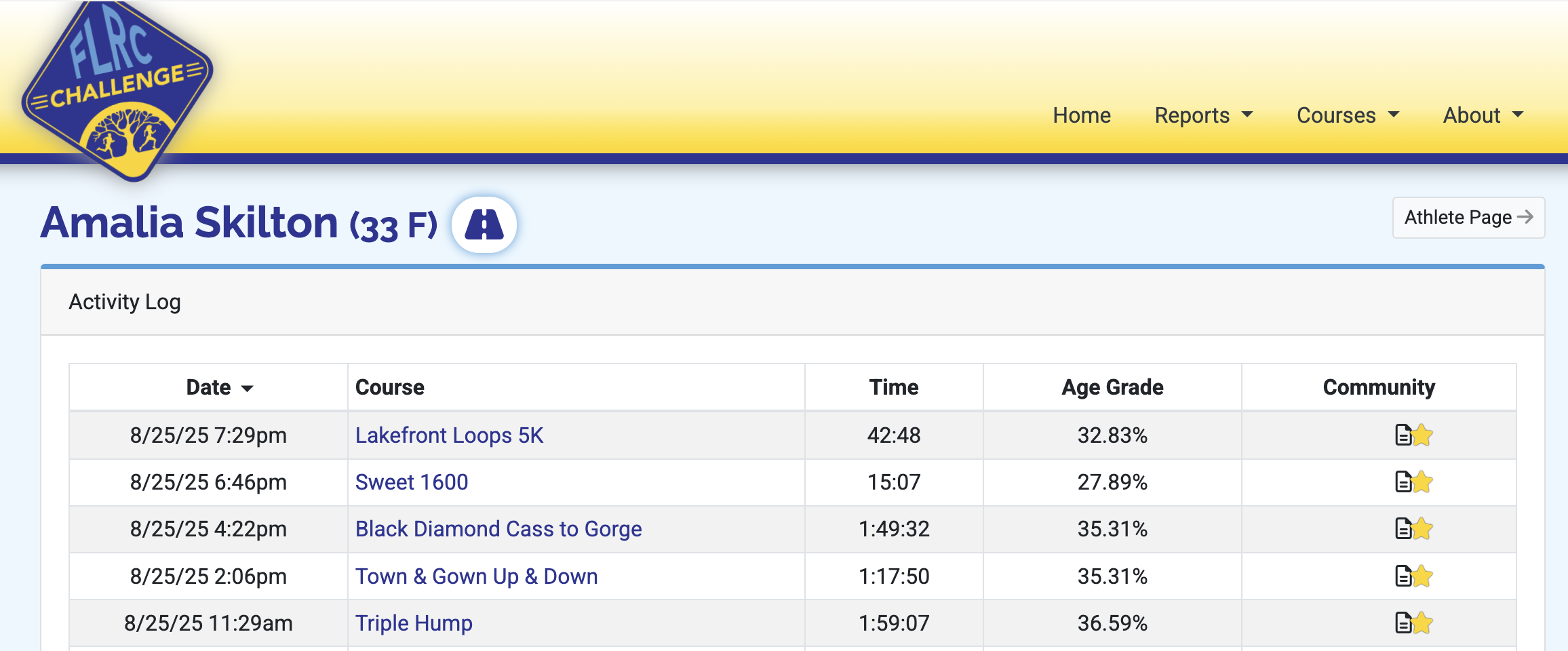The image size is (1568, 651).
Task: Open the note icon for Triple Hump
Action: [1403, 623]
